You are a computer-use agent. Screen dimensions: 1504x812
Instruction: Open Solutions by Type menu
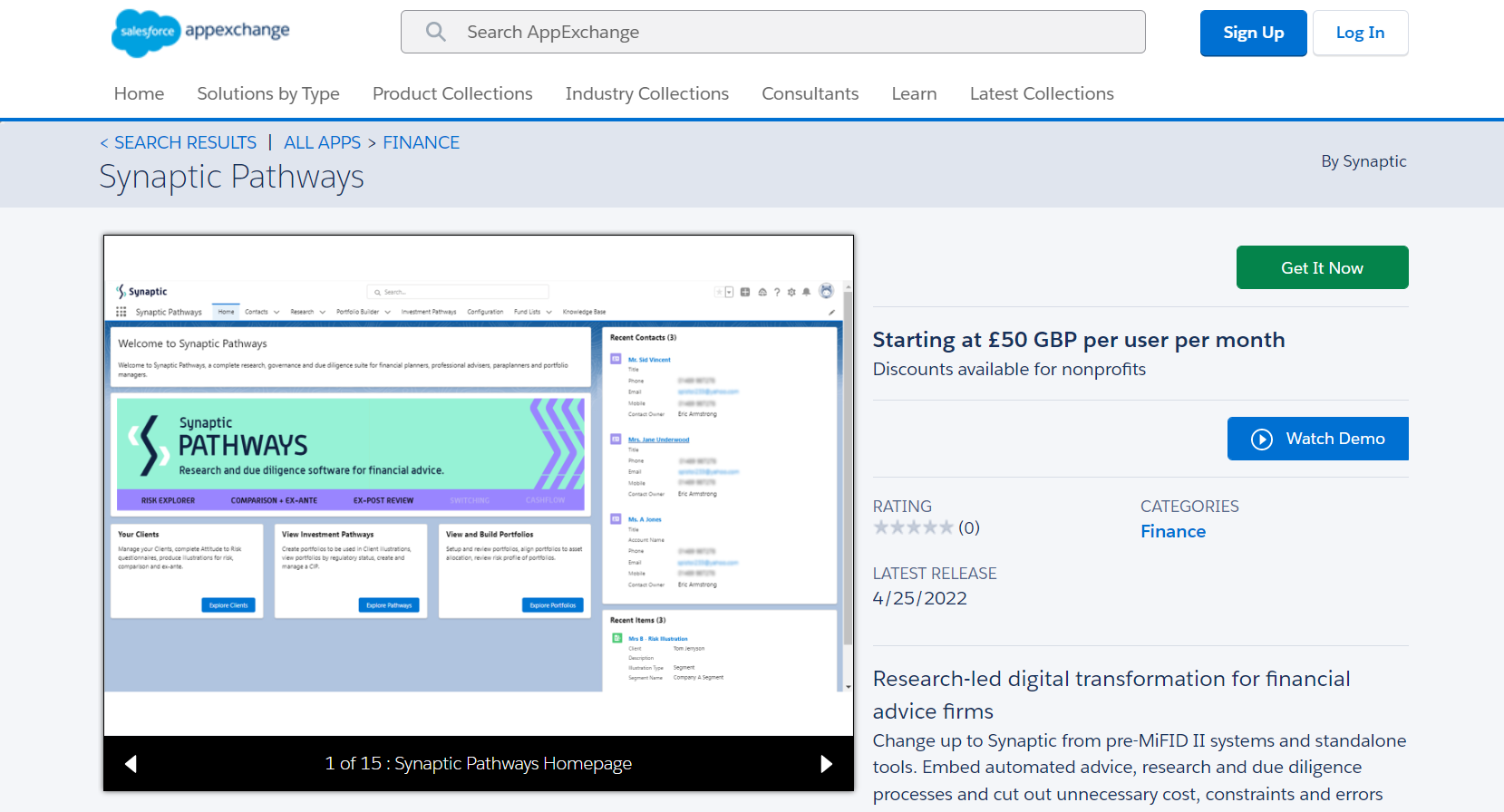click(x=268, y=94)
